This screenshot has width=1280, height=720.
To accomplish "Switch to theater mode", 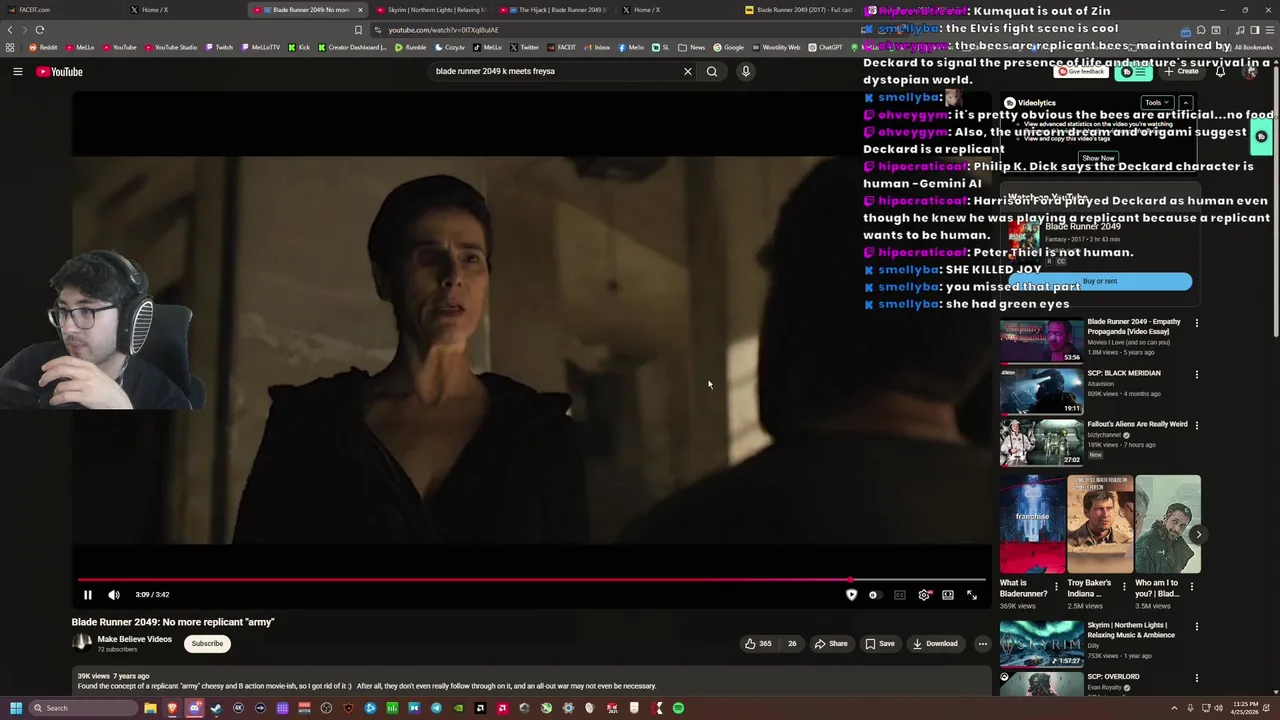I will pos(948,595).
